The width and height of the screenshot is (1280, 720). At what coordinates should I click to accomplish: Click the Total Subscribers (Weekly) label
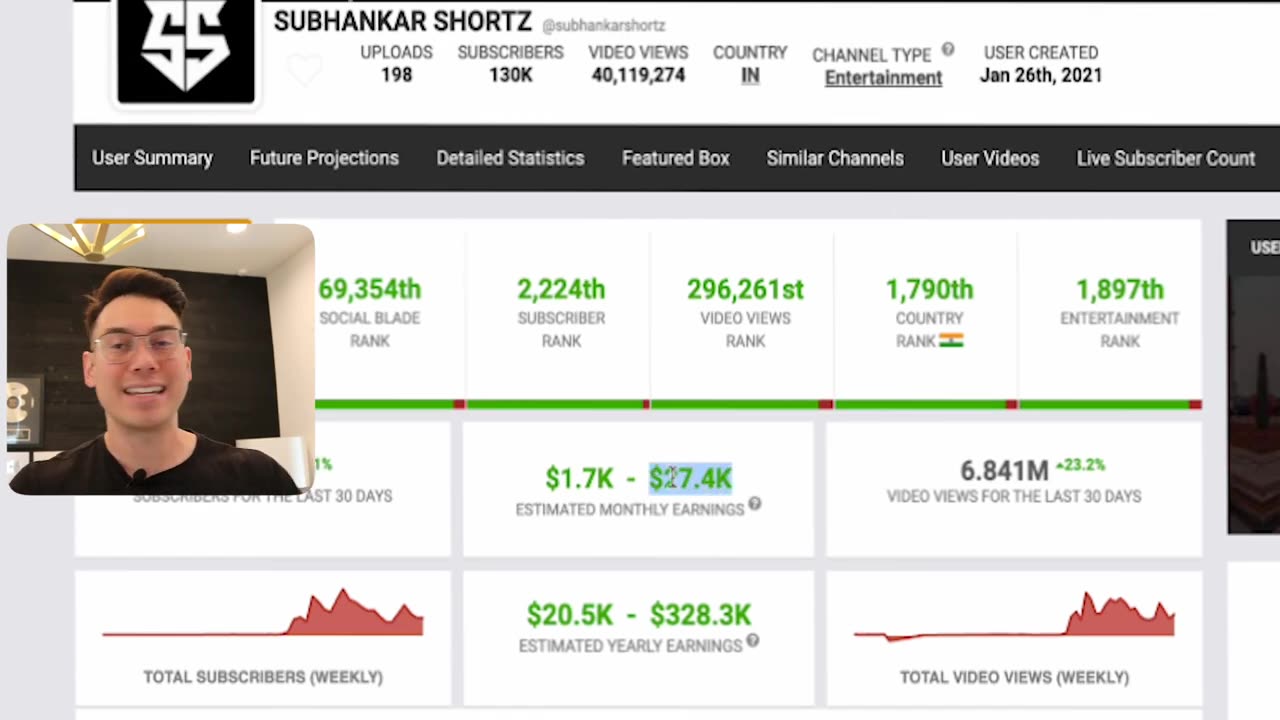point(263,677)
